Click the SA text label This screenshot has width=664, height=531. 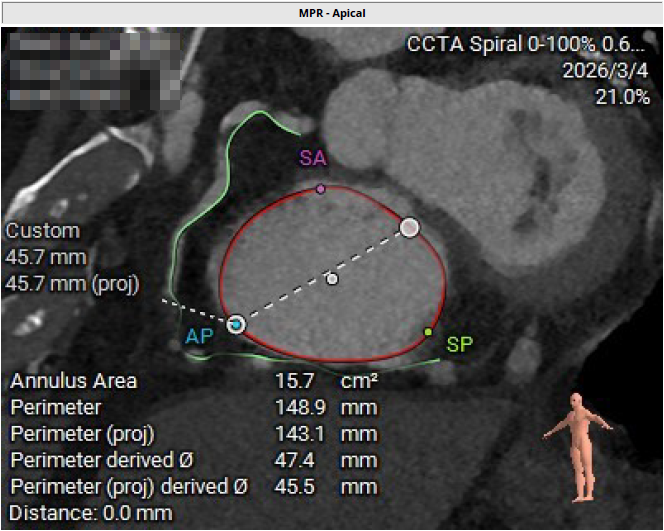[x=313, y=159]
